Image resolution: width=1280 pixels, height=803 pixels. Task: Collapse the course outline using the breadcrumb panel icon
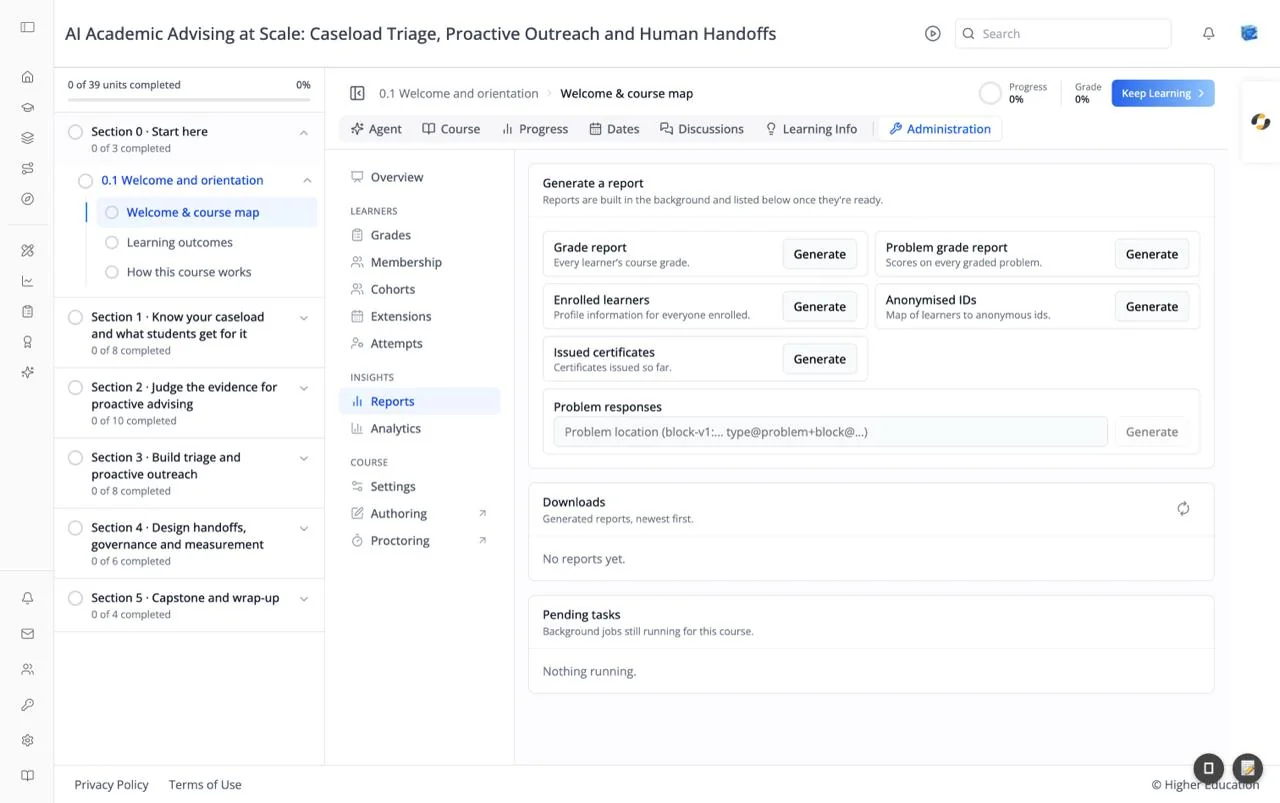coord(357,93)
